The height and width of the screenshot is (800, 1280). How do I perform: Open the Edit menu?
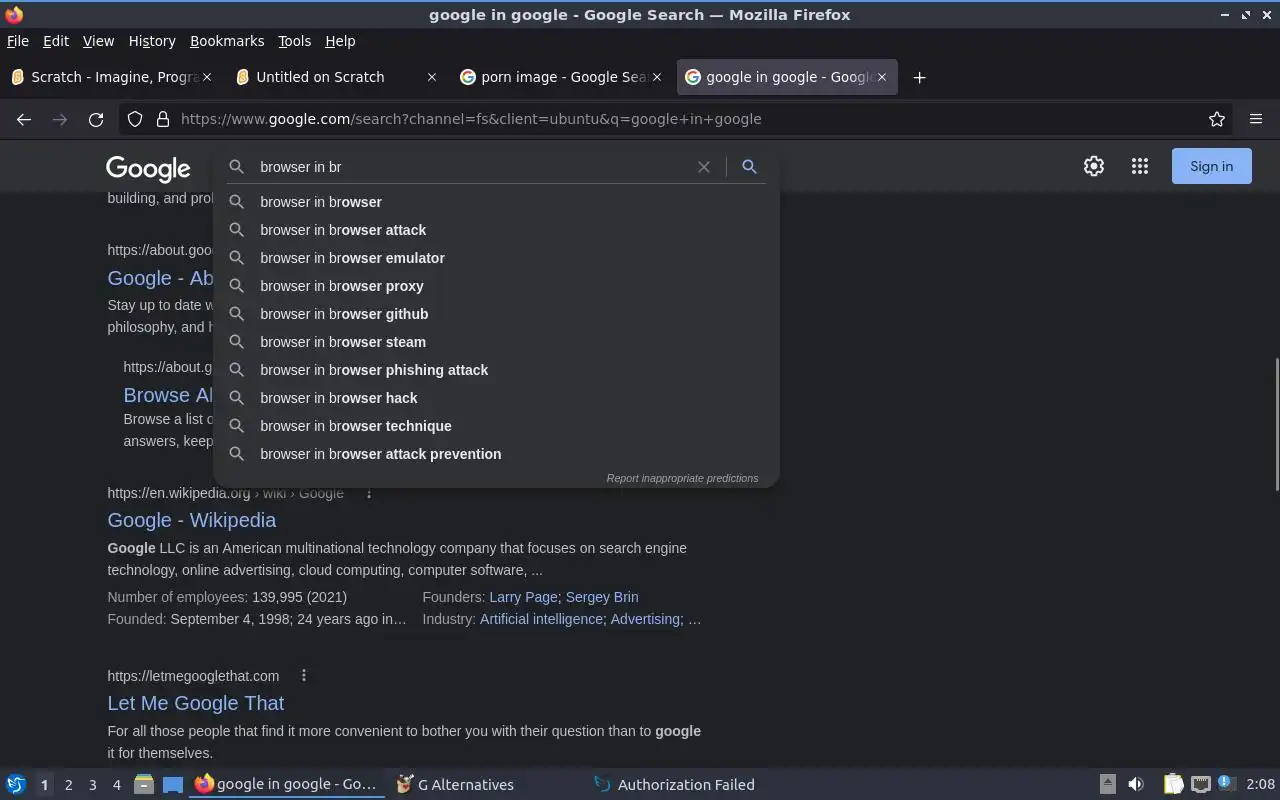pyautogui.click(x=56, y=41)
